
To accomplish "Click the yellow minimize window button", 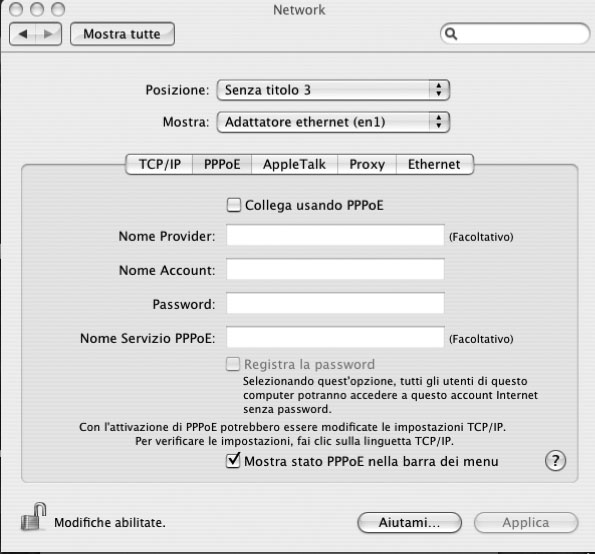I will (x=37, y=9).
